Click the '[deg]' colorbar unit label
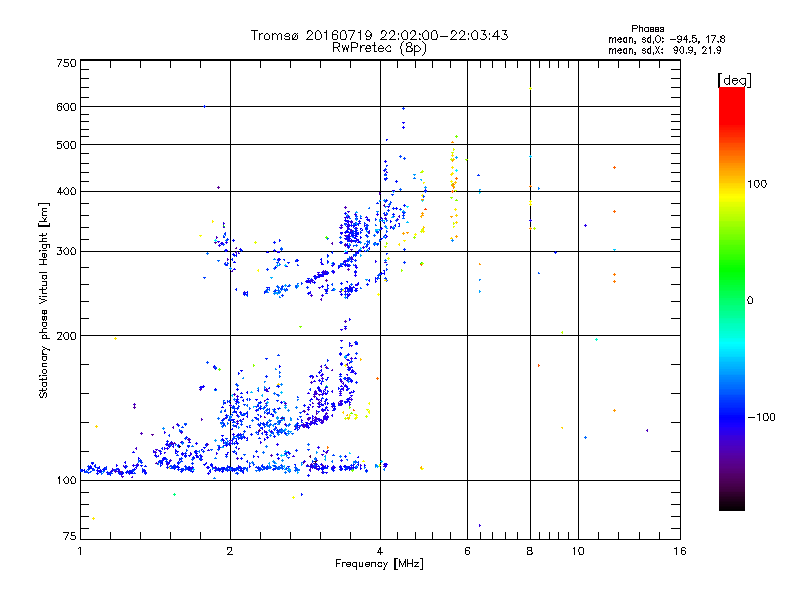This screenshot has height=600, width=800. 734,80
